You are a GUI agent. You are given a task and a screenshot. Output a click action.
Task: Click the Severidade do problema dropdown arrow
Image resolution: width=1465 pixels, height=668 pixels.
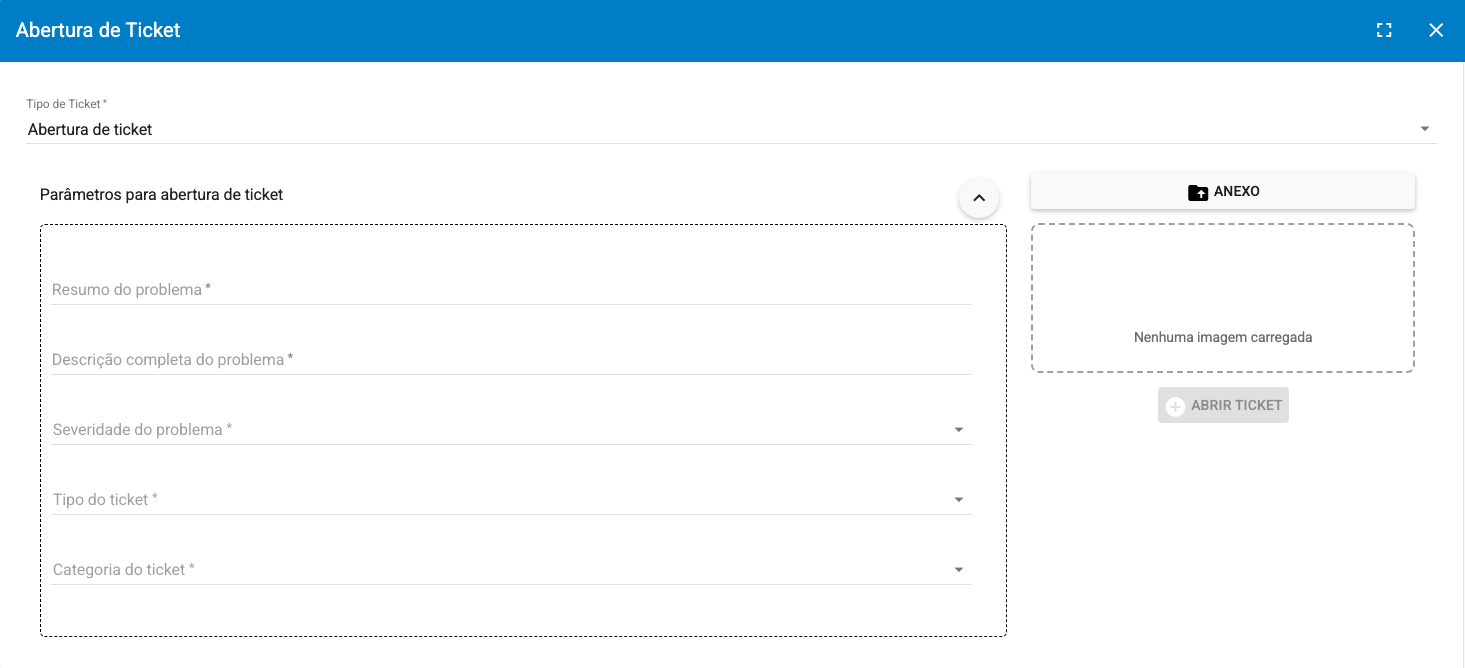(x=959, y=430)
